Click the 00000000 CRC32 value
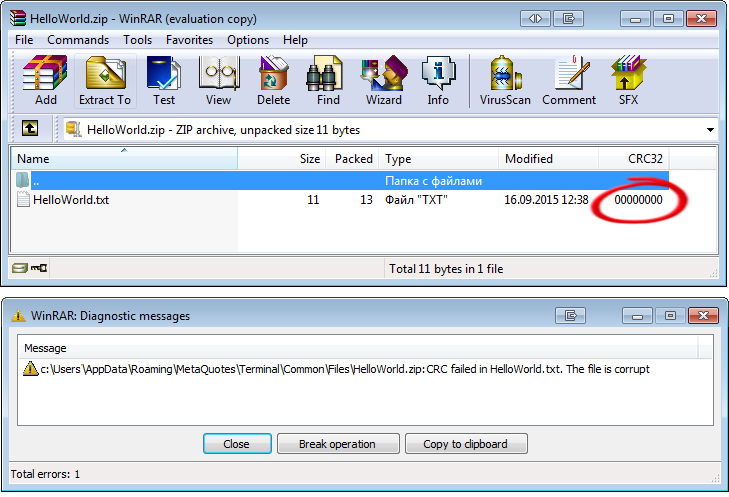Viewport: 729px width, 497px height. 638,199
